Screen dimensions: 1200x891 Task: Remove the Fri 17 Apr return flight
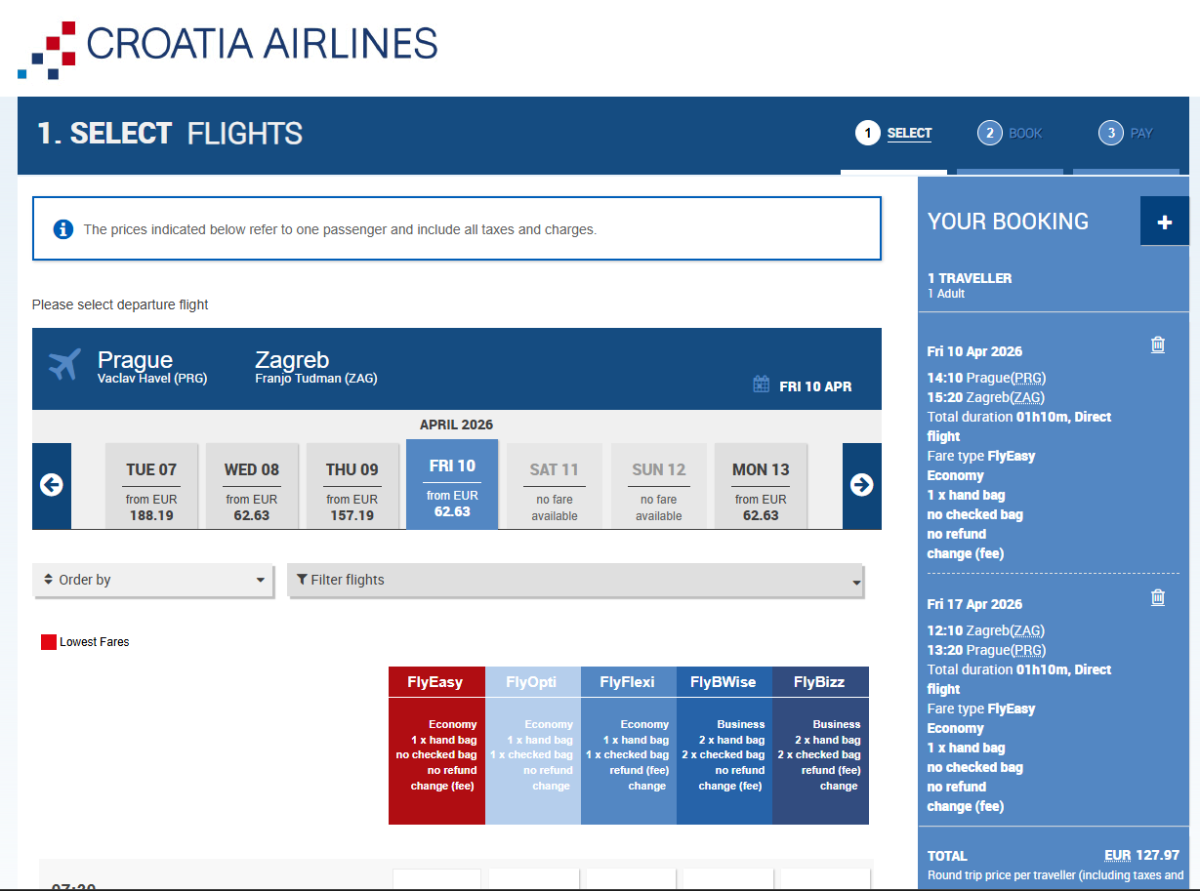coord(1157,598)
